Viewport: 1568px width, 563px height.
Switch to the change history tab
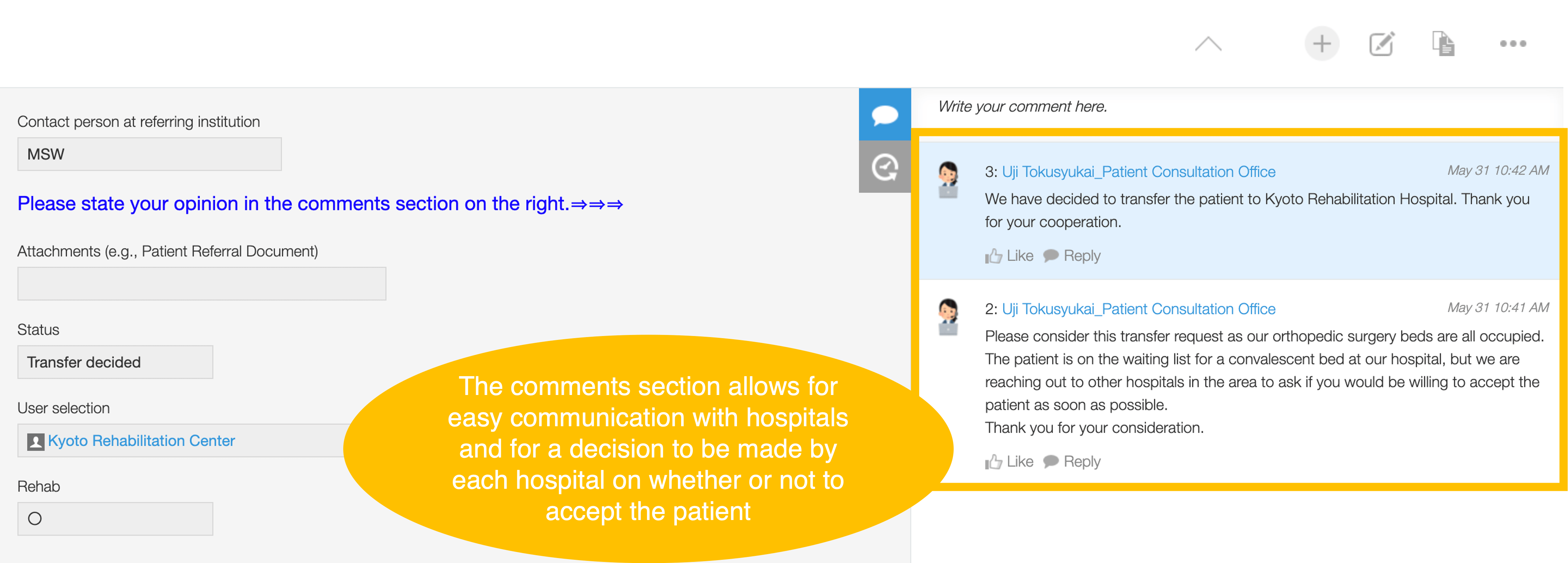point(884,167)
